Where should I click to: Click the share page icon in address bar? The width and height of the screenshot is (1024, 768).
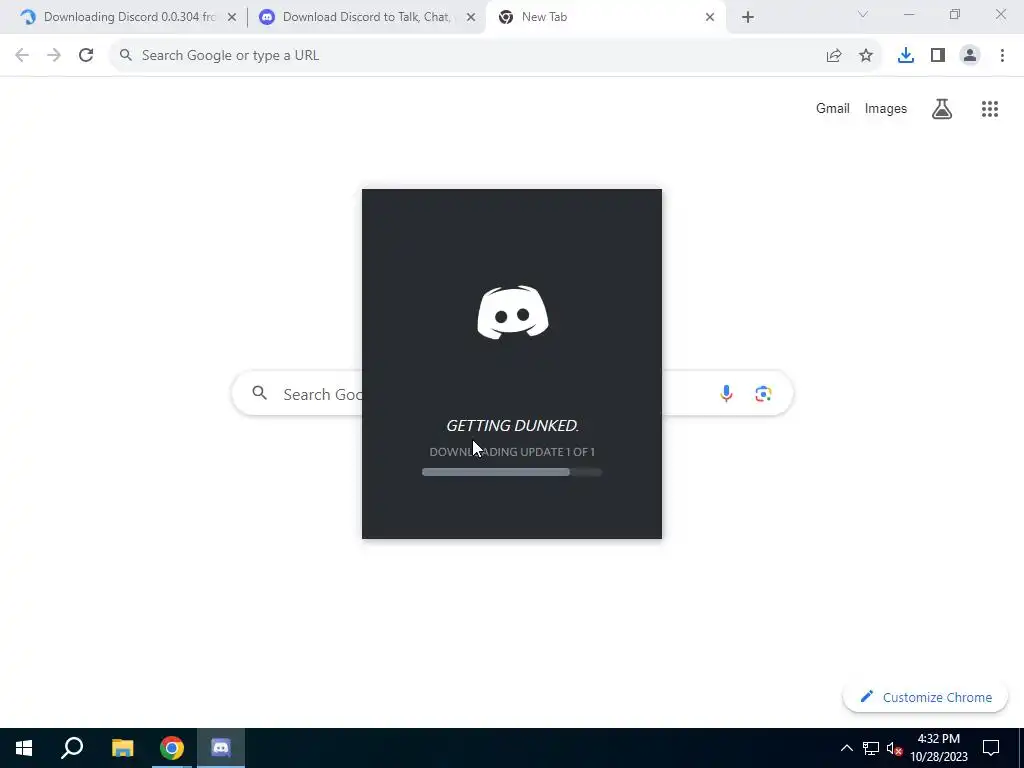click(834, 56)
